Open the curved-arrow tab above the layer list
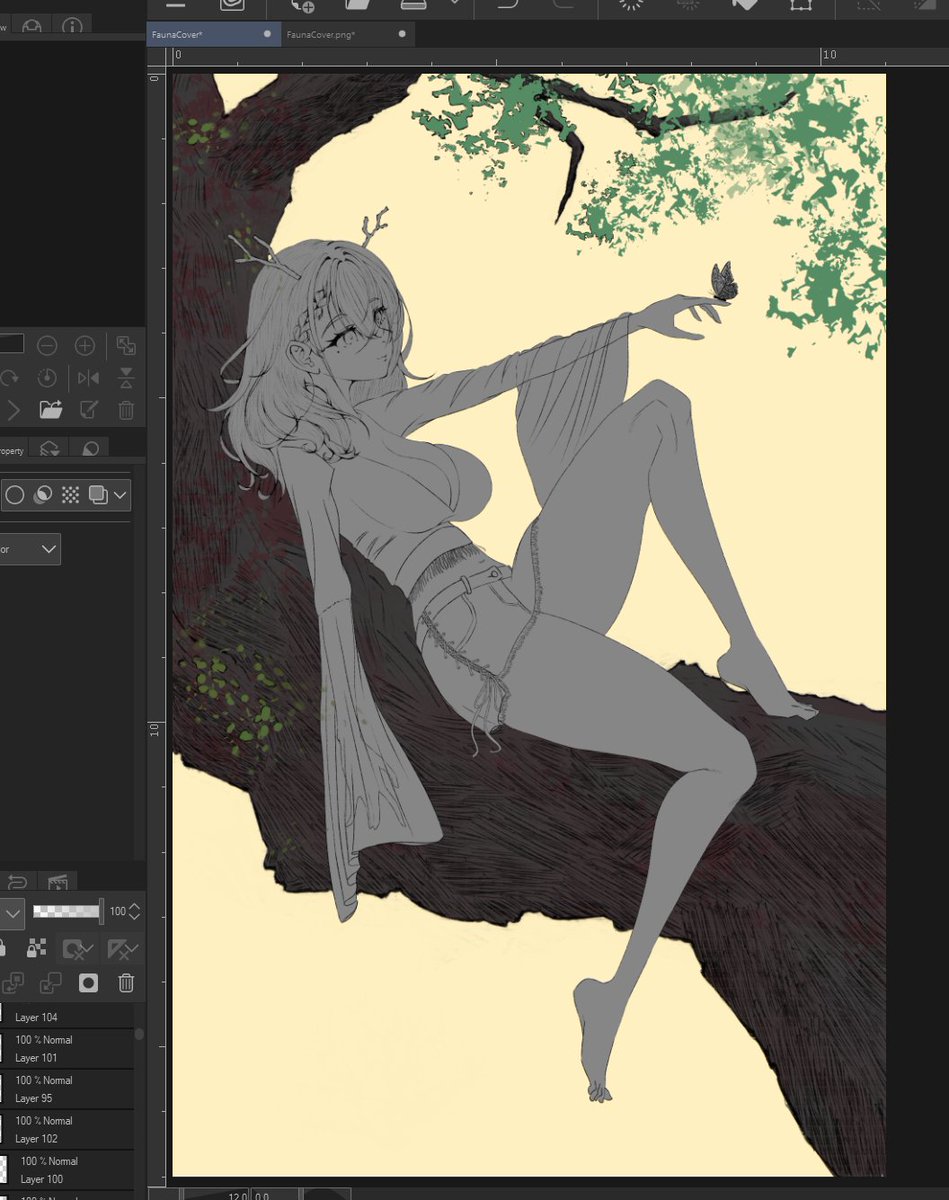This screenshot has height=1200, width=949. (18, 881)
